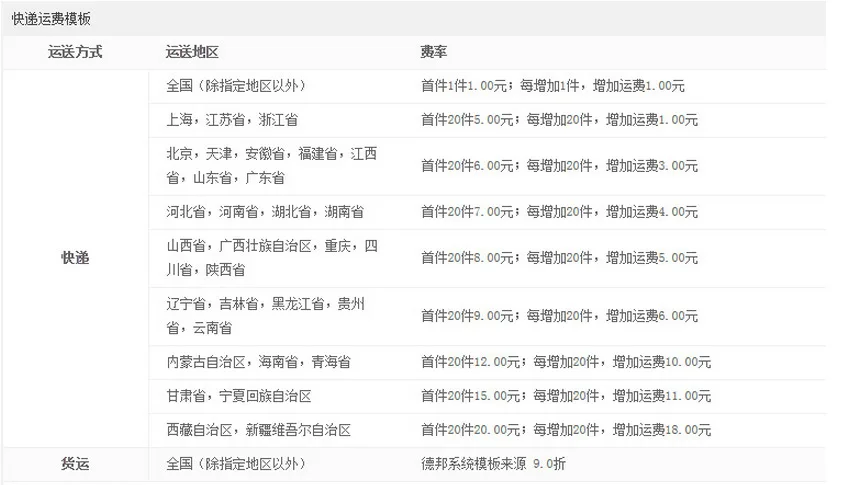Select the 费率 column header

[x=433, y=52]
